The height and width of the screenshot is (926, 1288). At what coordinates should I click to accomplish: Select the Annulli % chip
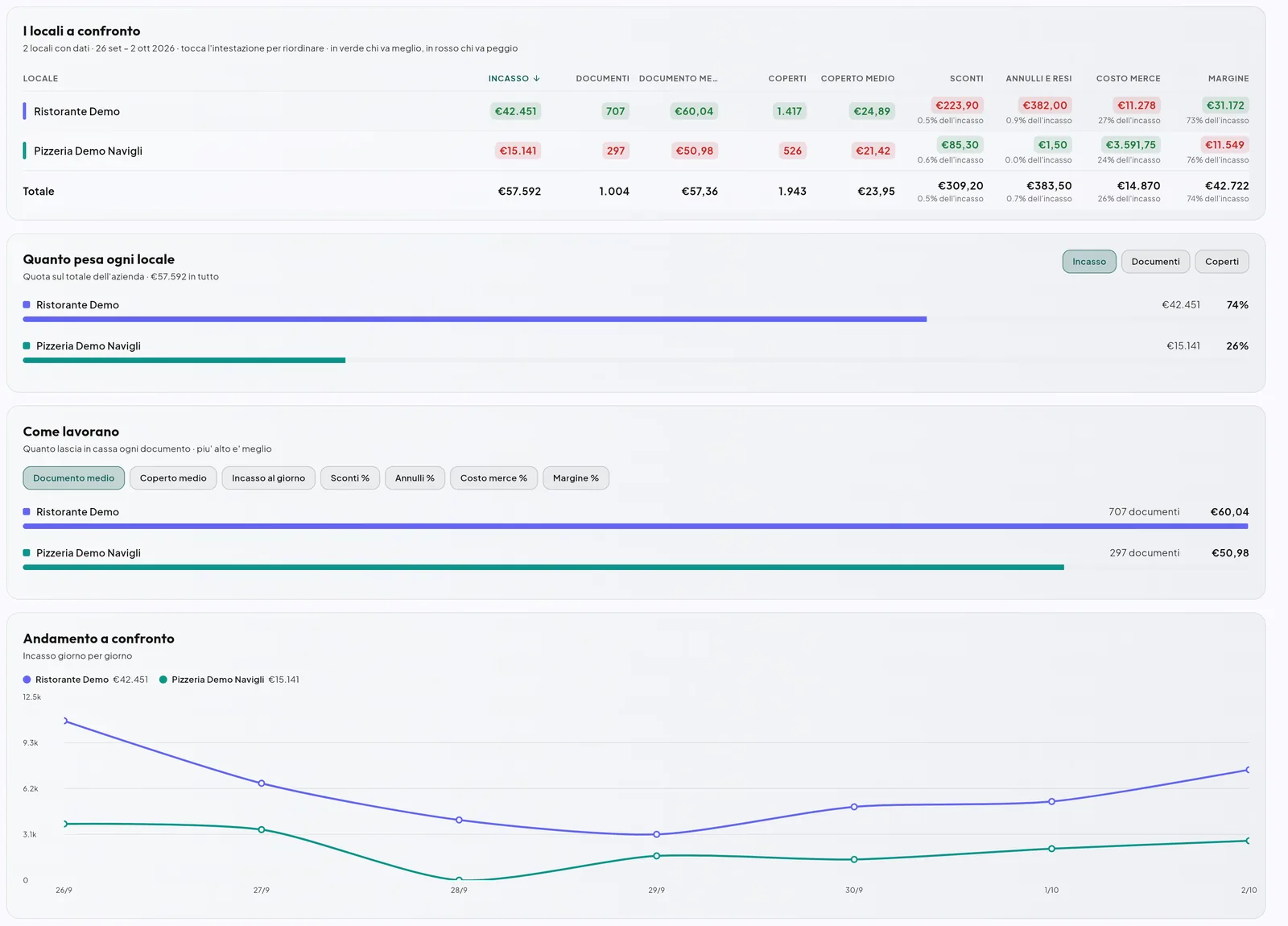415,478
